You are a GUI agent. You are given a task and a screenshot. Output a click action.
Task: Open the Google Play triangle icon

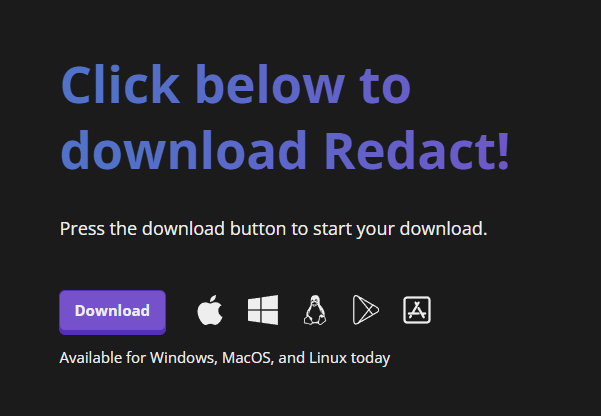[x=366, y=310]
